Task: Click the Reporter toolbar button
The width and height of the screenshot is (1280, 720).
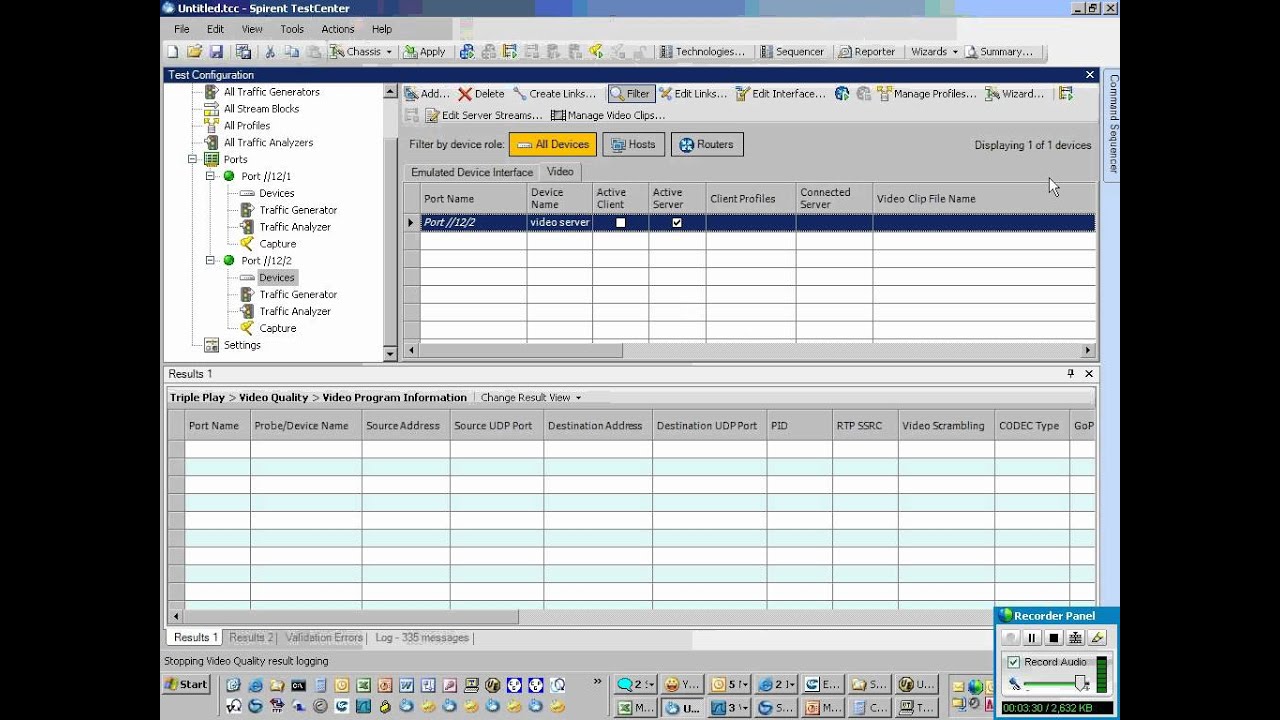Action: [867, 52]
